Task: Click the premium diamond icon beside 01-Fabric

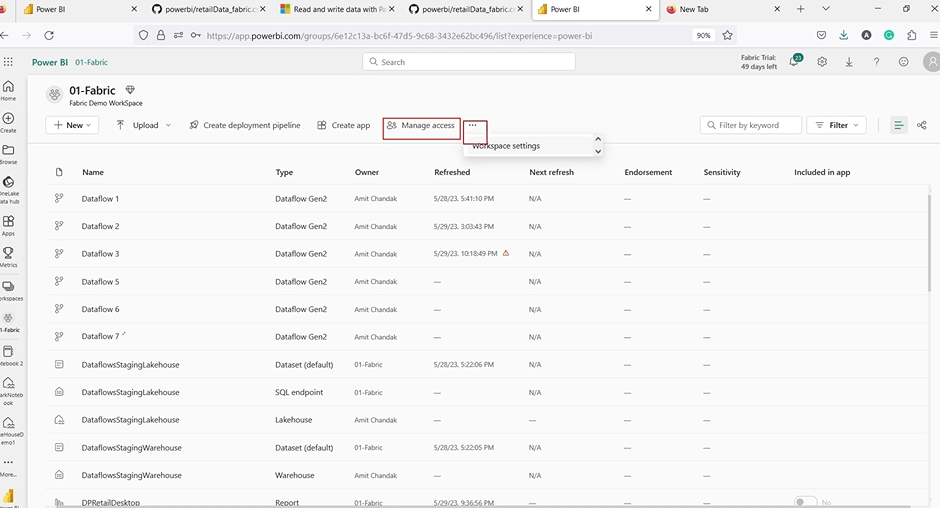Action: 130,91
